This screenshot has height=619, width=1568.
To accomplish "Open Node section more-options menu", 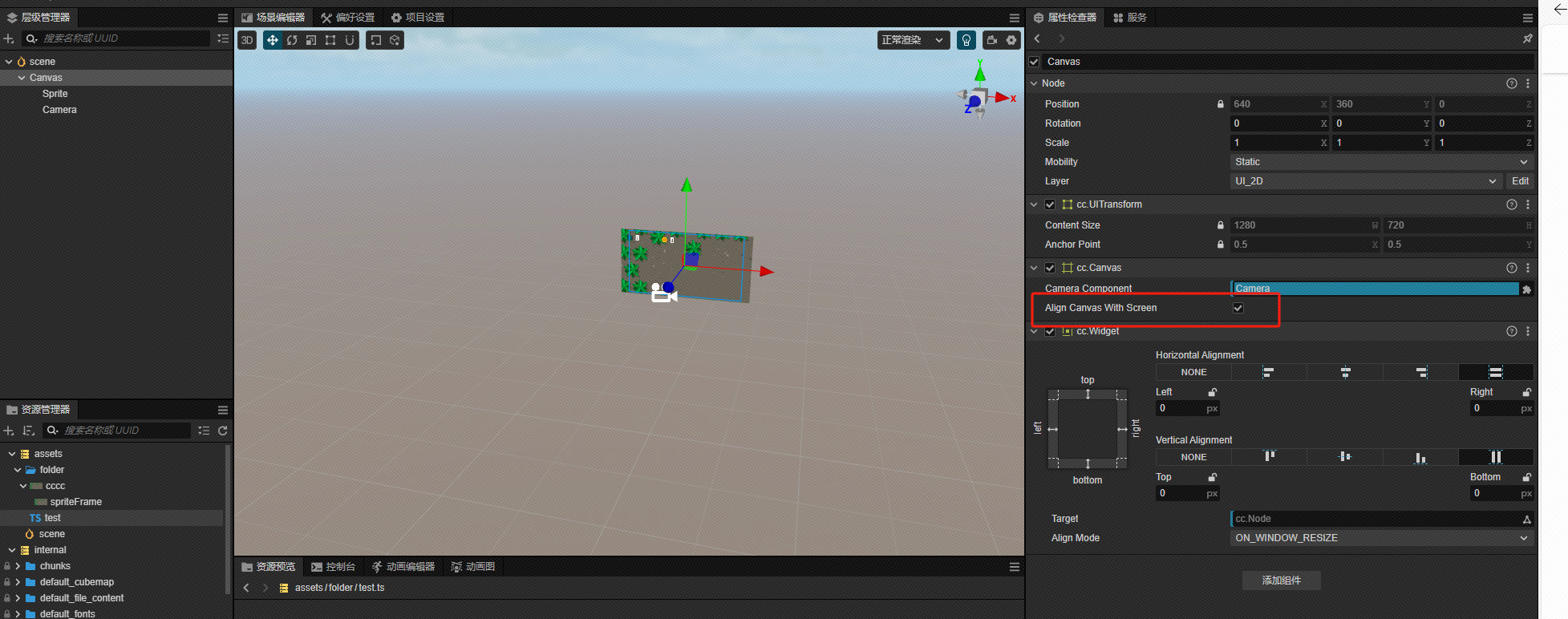I will click(x=1528, y=83).
